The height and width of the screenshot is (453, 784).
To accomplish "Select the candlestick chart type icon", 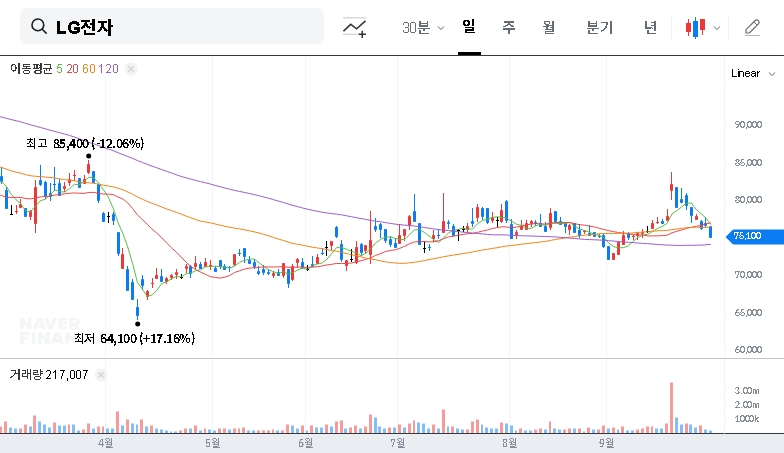I will pyautogui.click(x=696, y=28).
